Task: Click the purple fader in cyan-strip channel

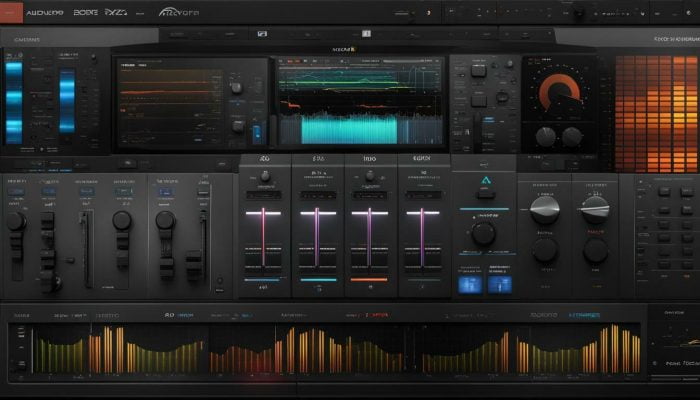Action: 317,237
